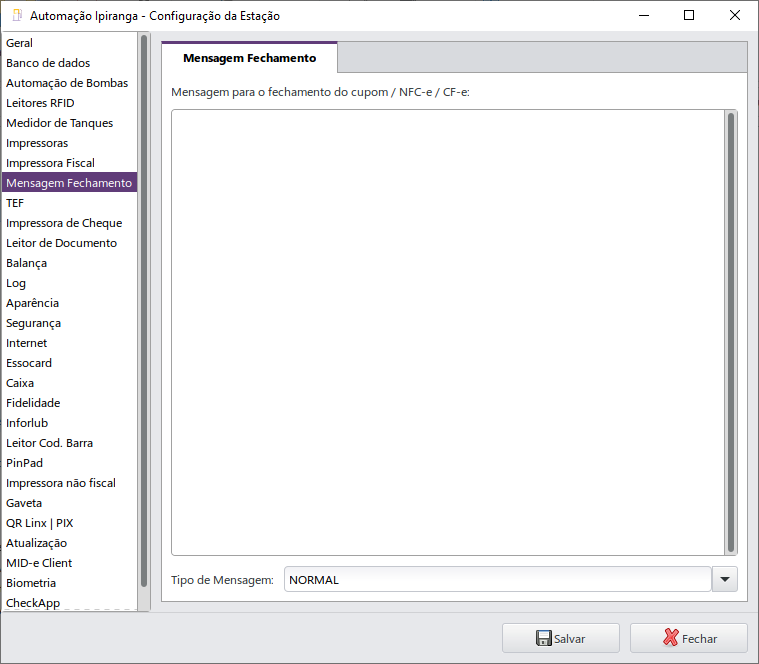Open the Geral section
The height and width of the screenshot is (664, 759).
(69, 43)
